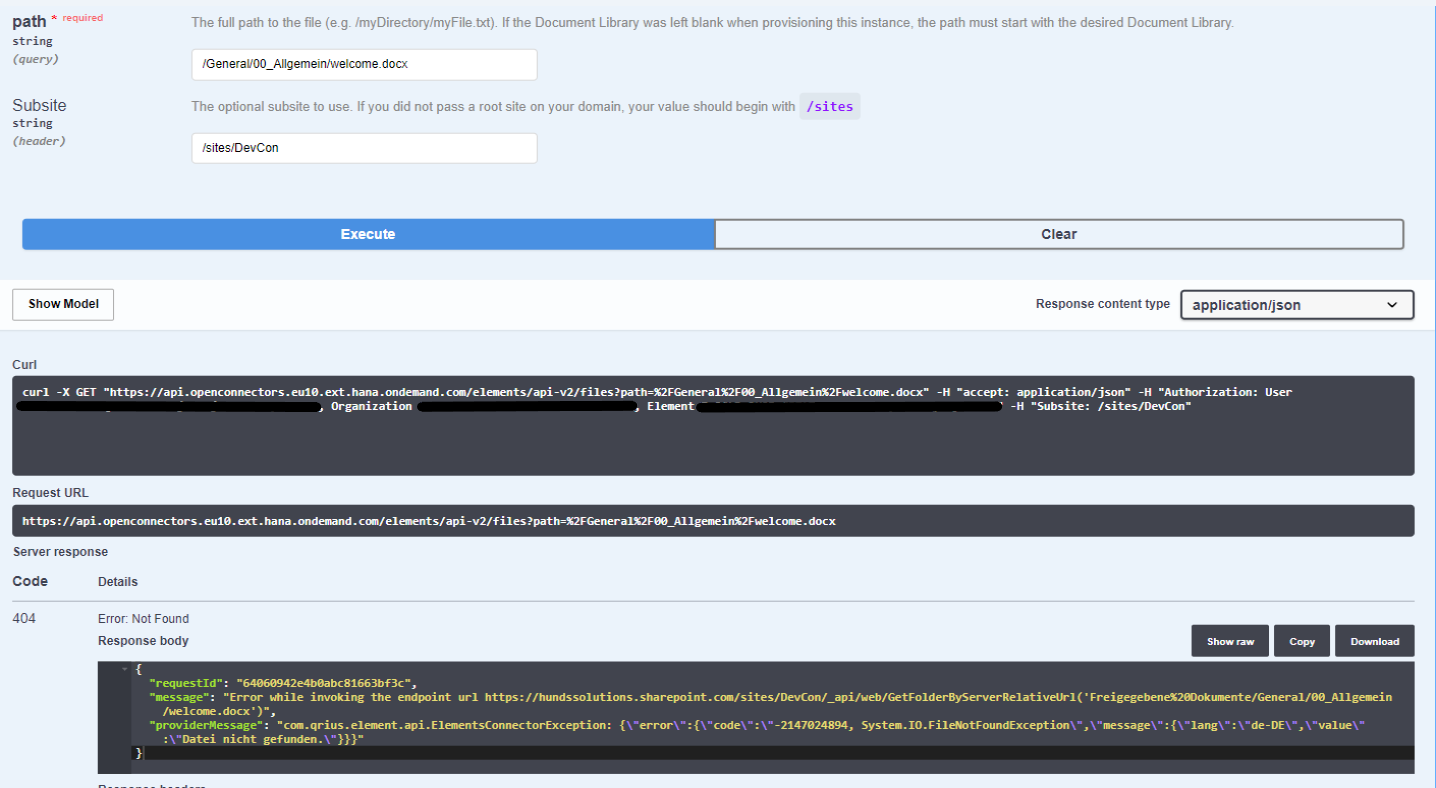Focus the Subsite input field

pos(364,148)
